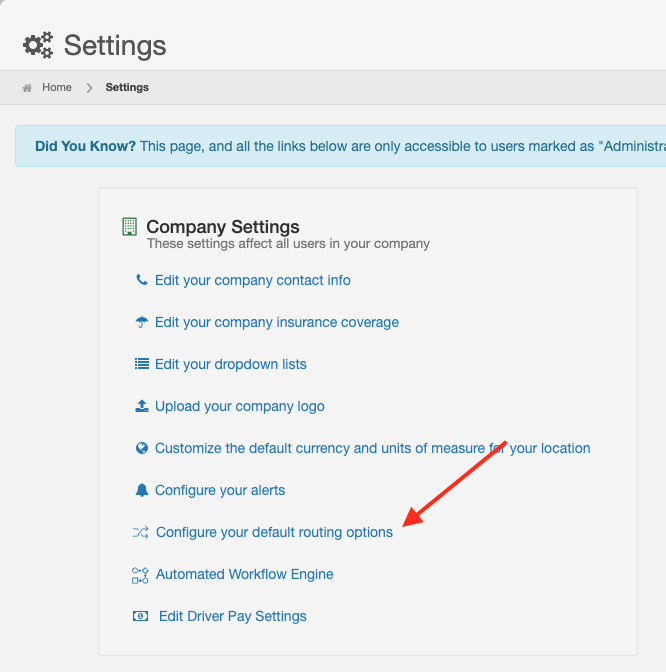Click the upload icon for company logo
666x672 pixels.
[142, 406]
